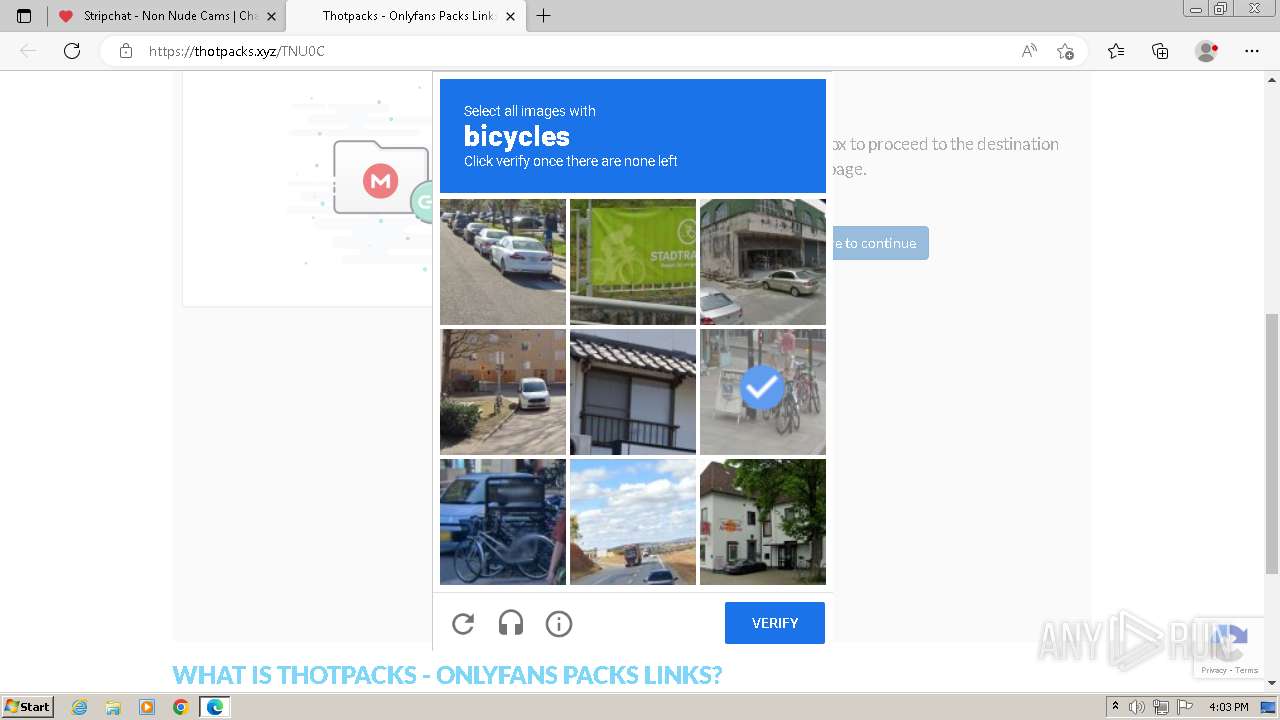
Task: Click the 4:03 PM clock
Action: tap(1228, 707)
